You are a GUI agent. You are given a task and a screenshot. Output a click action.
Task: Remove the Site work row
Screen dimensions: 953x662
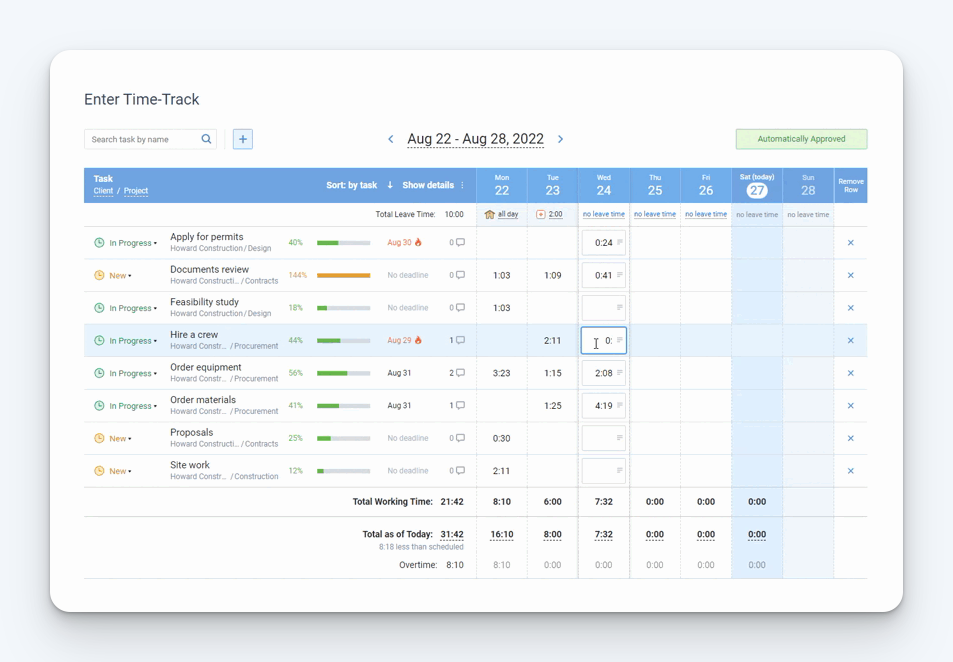click(851, 471)
